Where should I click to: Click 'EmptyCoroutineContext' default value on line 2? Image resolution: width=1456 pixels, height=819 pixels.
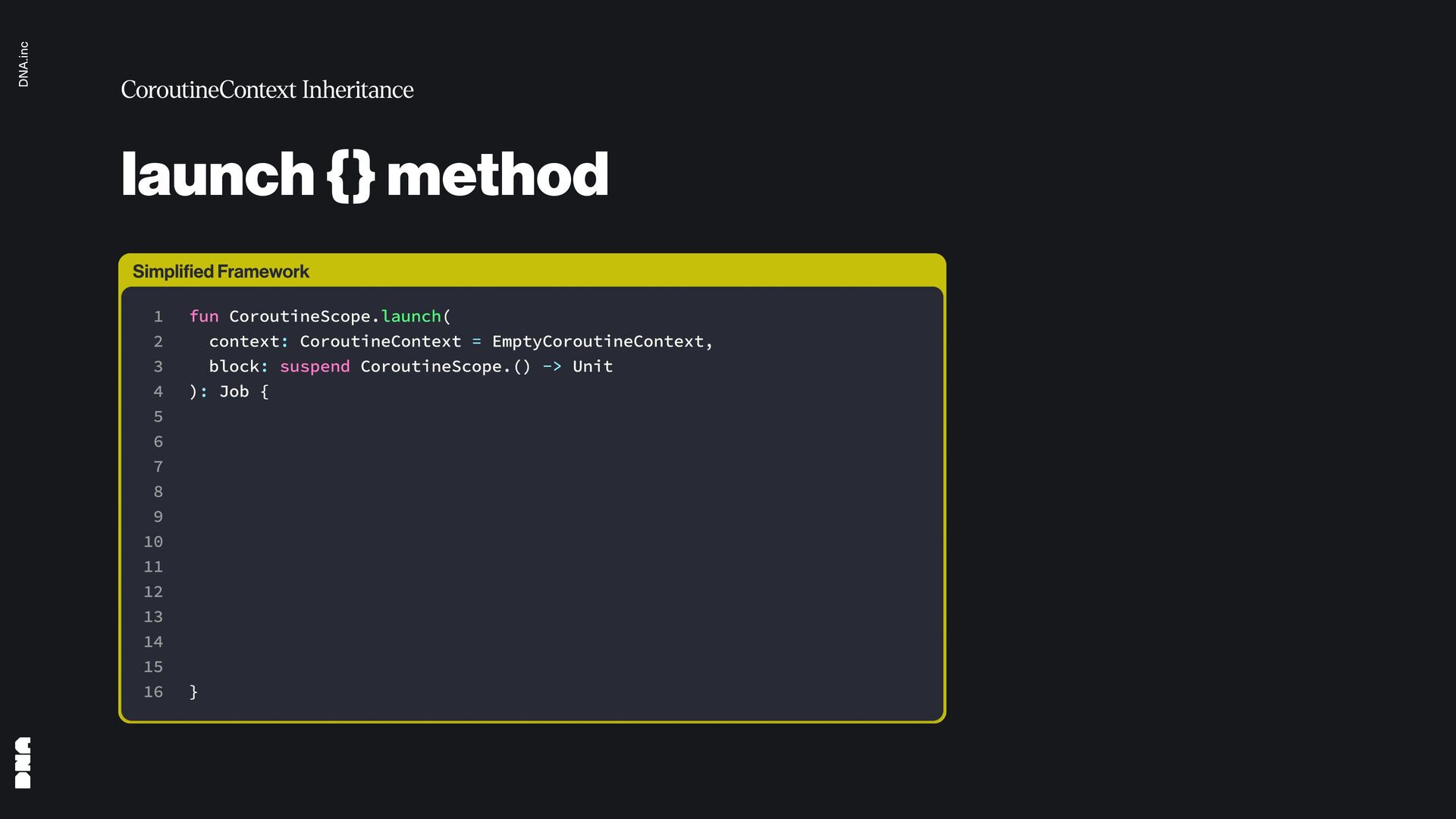(x=598, y=341)
